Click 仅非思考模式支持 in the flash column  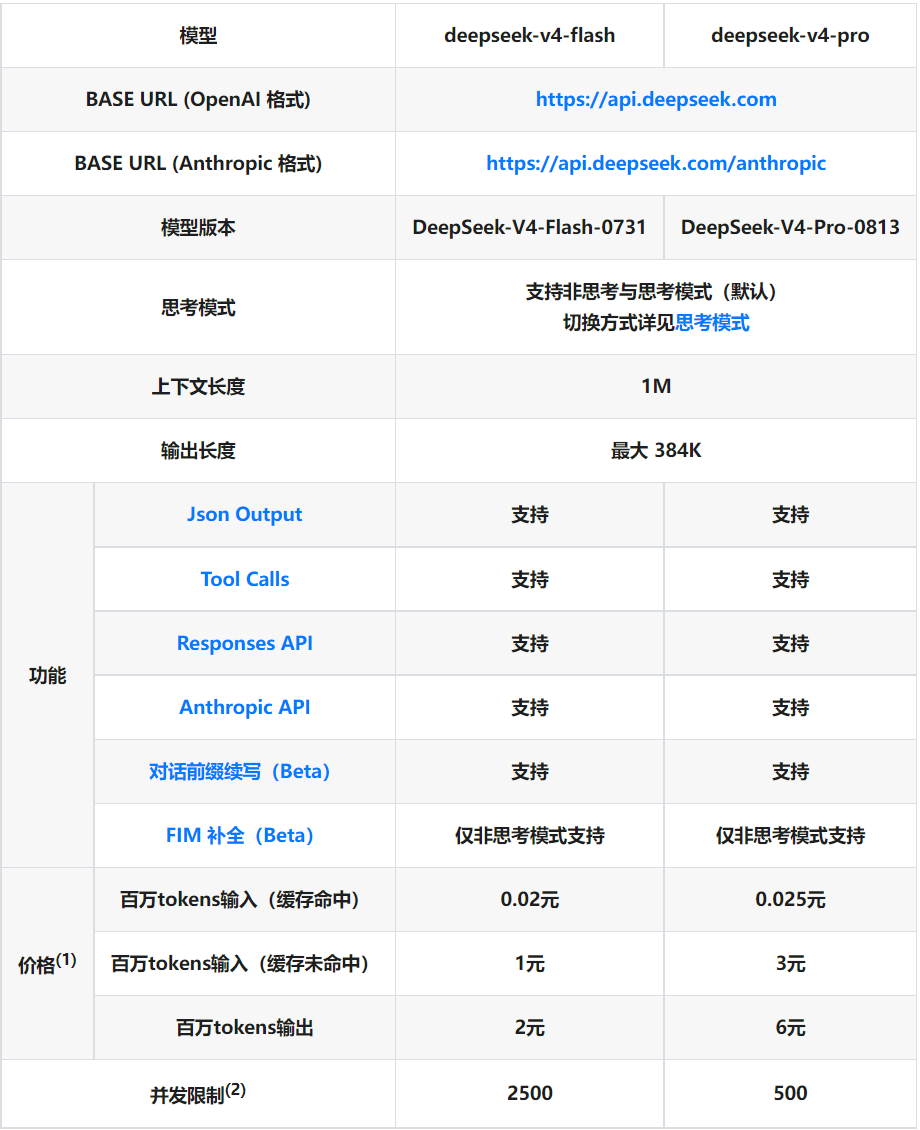point(530,836)
